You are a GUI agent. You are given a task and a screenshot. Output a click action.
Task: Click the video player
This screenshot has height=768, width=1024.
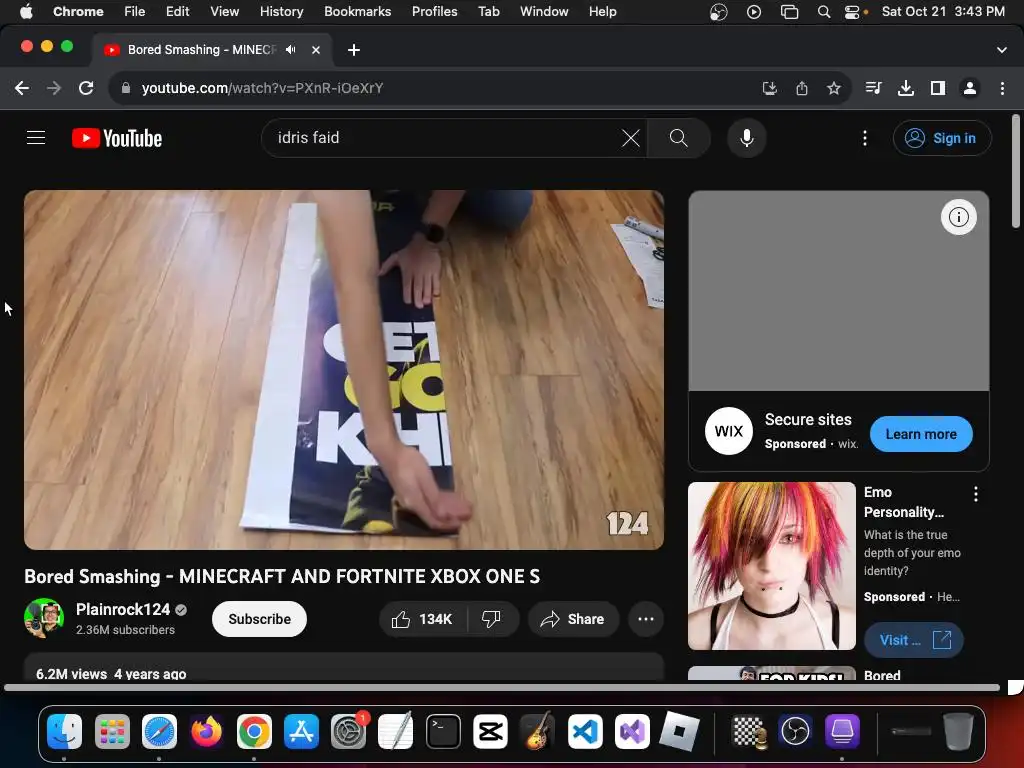(344, 370)
